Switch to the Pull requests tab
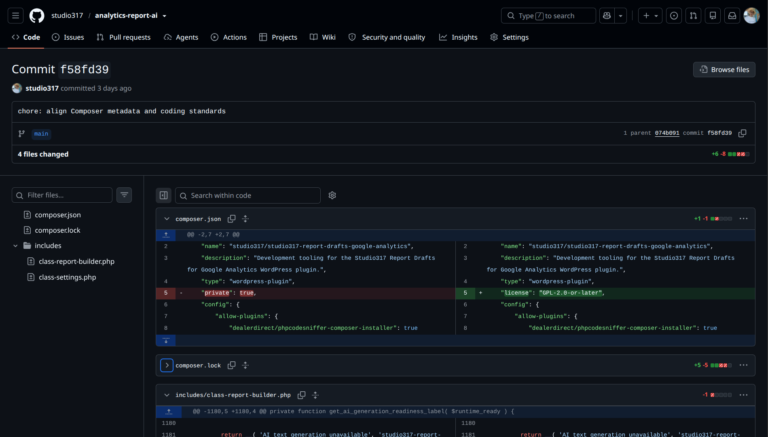Viewport: 768px width, 437px height. pyautogui.click(x=123, y=37)
